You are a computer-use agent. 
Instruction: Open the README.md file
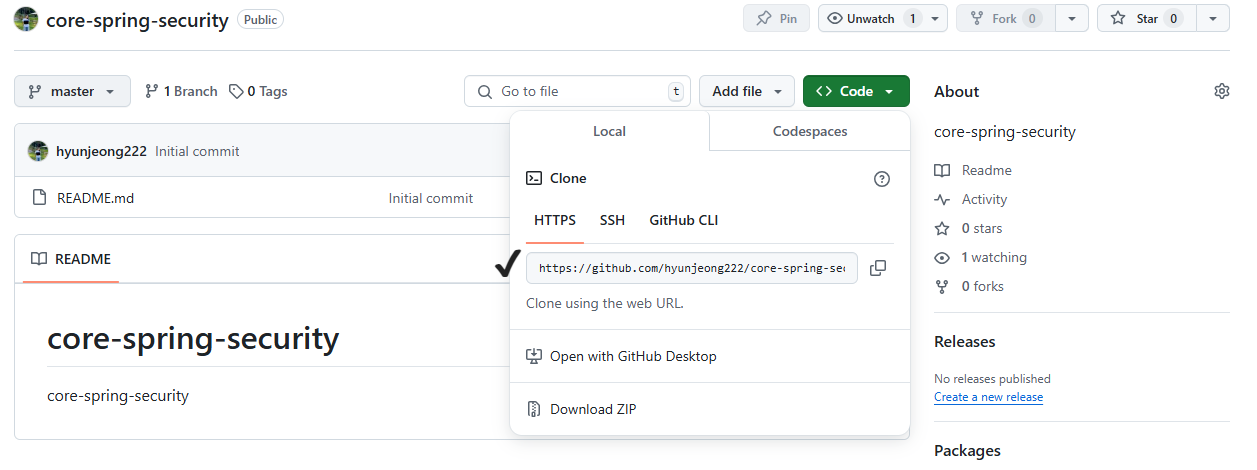[x=95, y=198]
